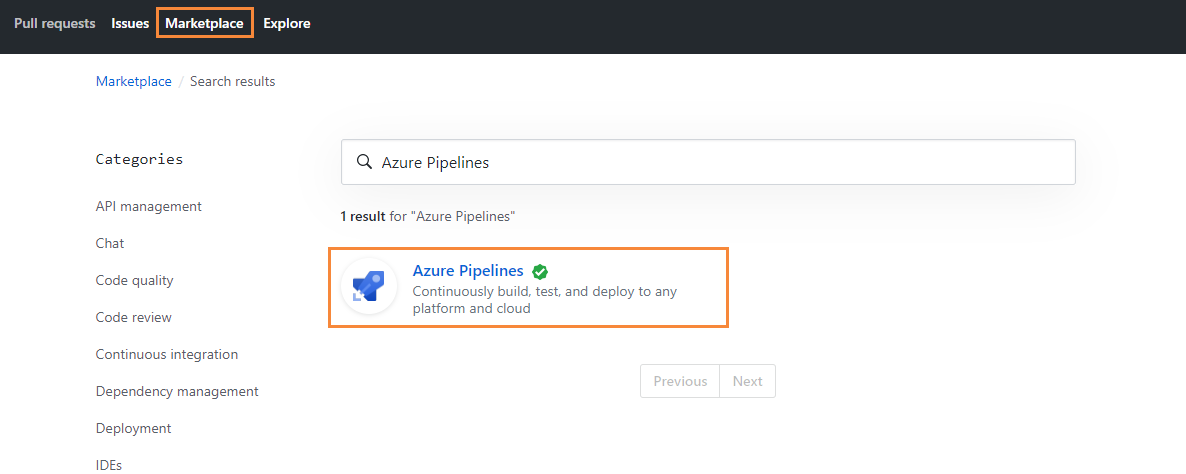Go to Issues in the top bar
Image resolution: width=1186 pixels, height=474 pixels.
[x=130, y=23]
